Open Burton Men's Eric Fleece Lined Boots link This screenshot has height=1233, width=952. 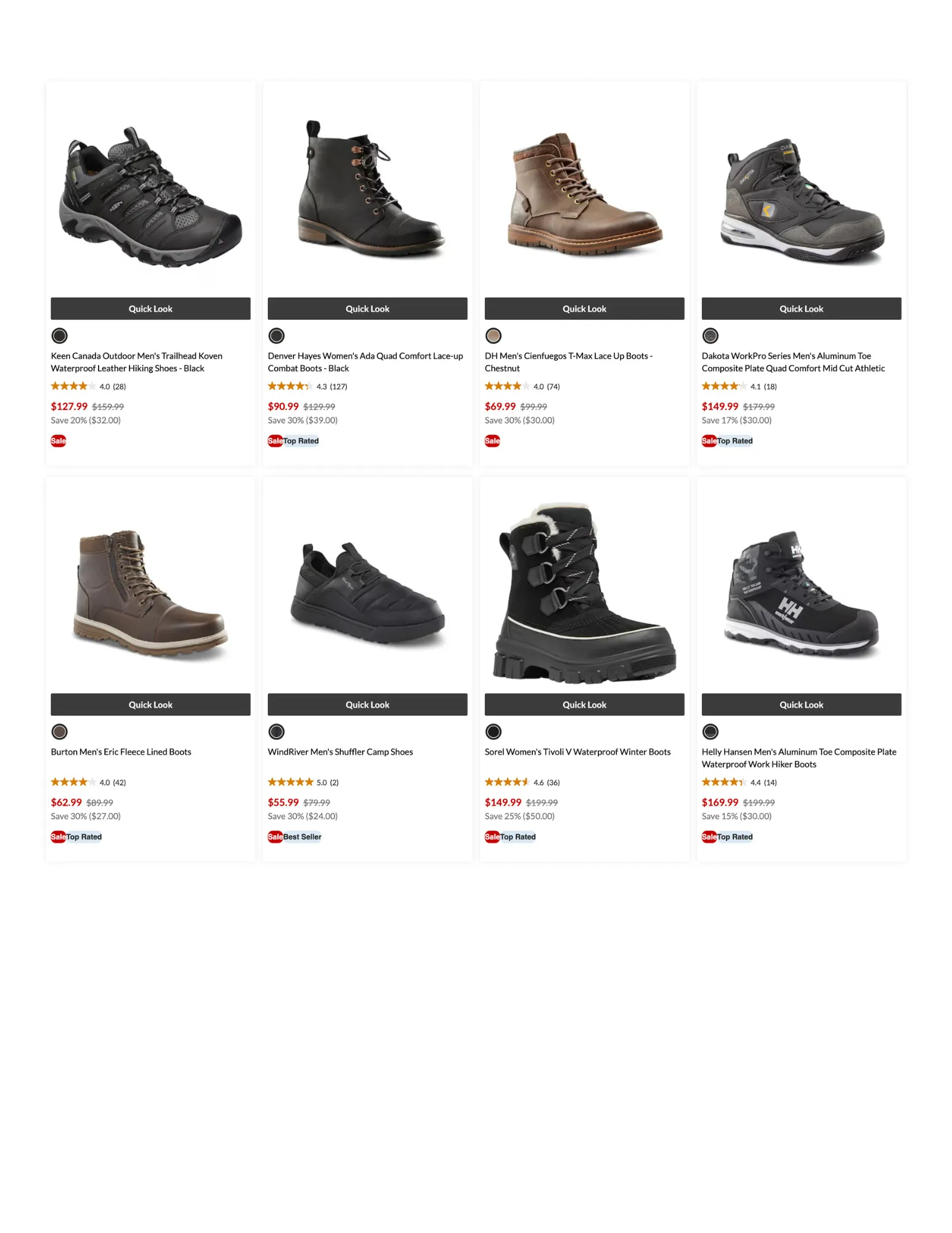pos(121,752)
